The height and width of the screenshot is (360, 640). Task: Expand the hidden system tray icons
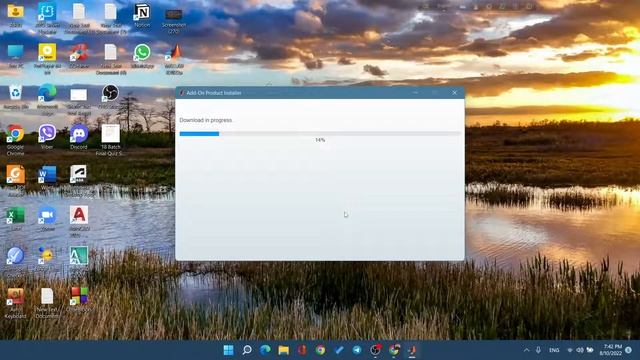click(527, 350)
